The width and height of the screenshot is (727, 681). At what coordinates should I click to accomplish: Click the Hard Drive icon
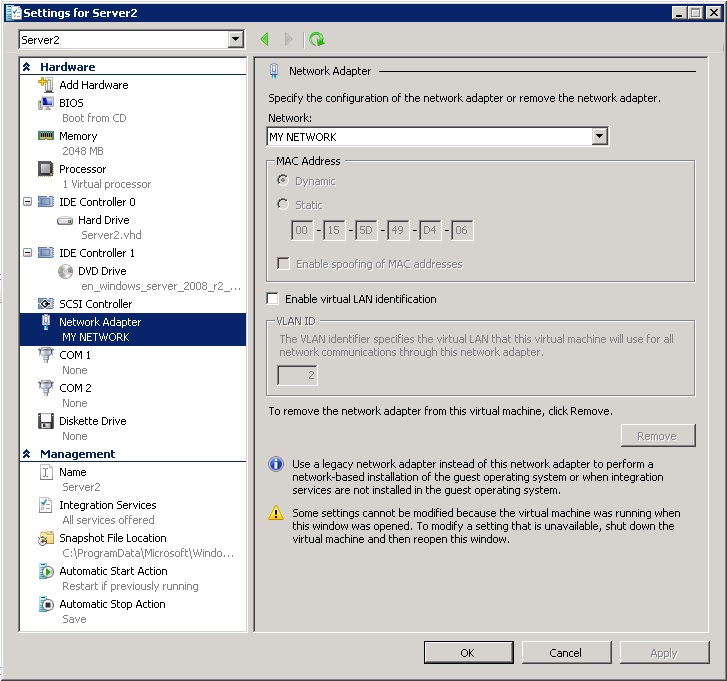pos(65,221)
